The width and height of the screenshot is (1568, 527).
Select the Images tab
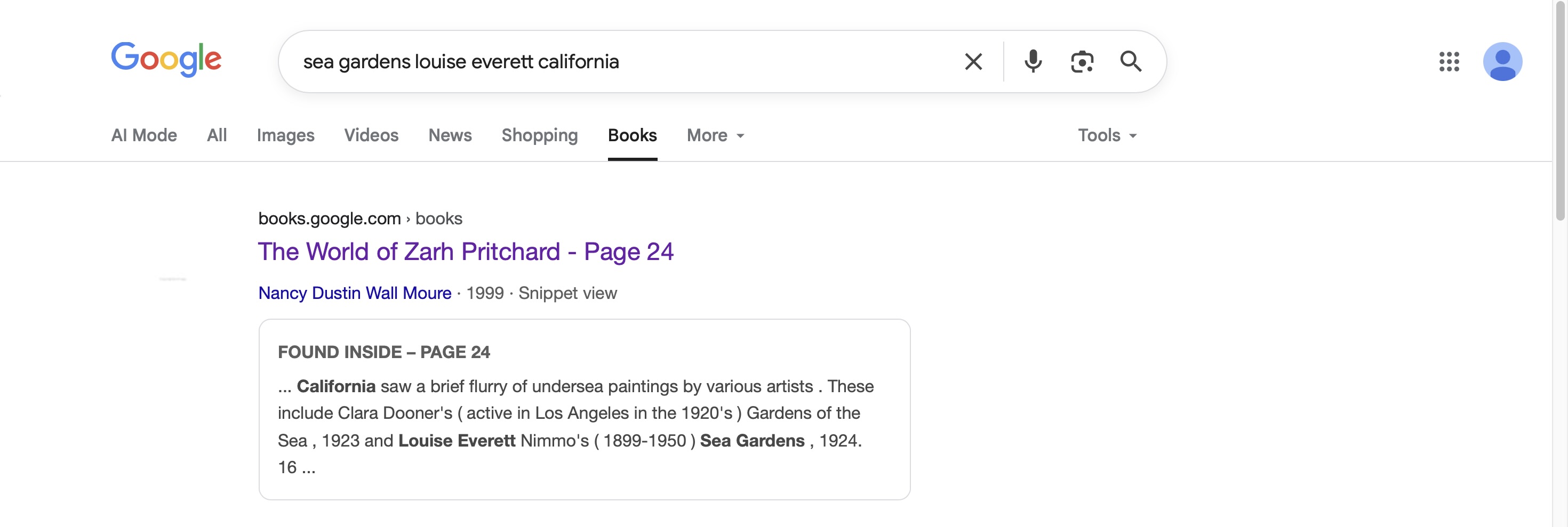(285, 135)
